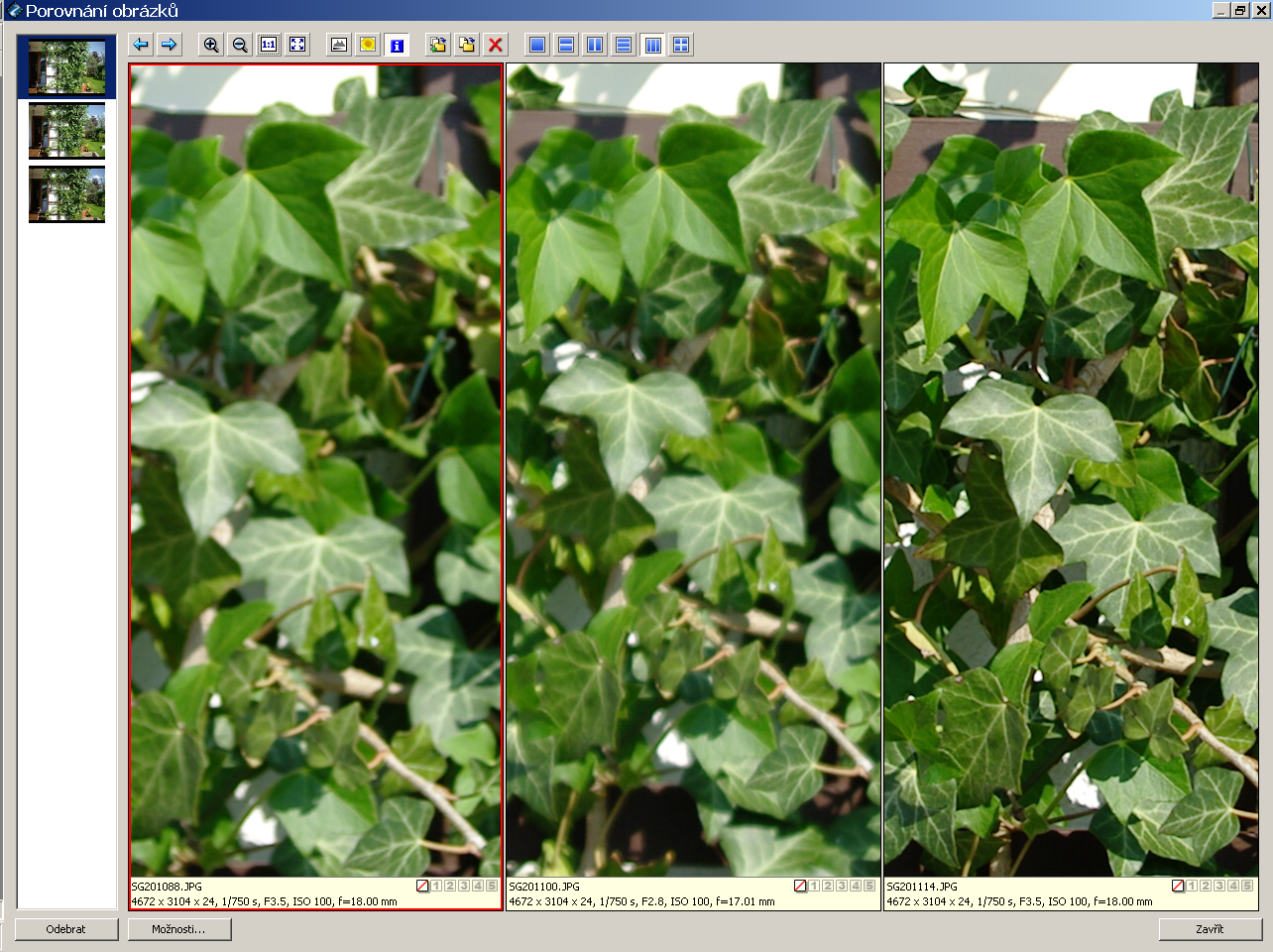1273x952 pixels.
Task: Go to previous image with left arrow
Action: pos(141,45)
